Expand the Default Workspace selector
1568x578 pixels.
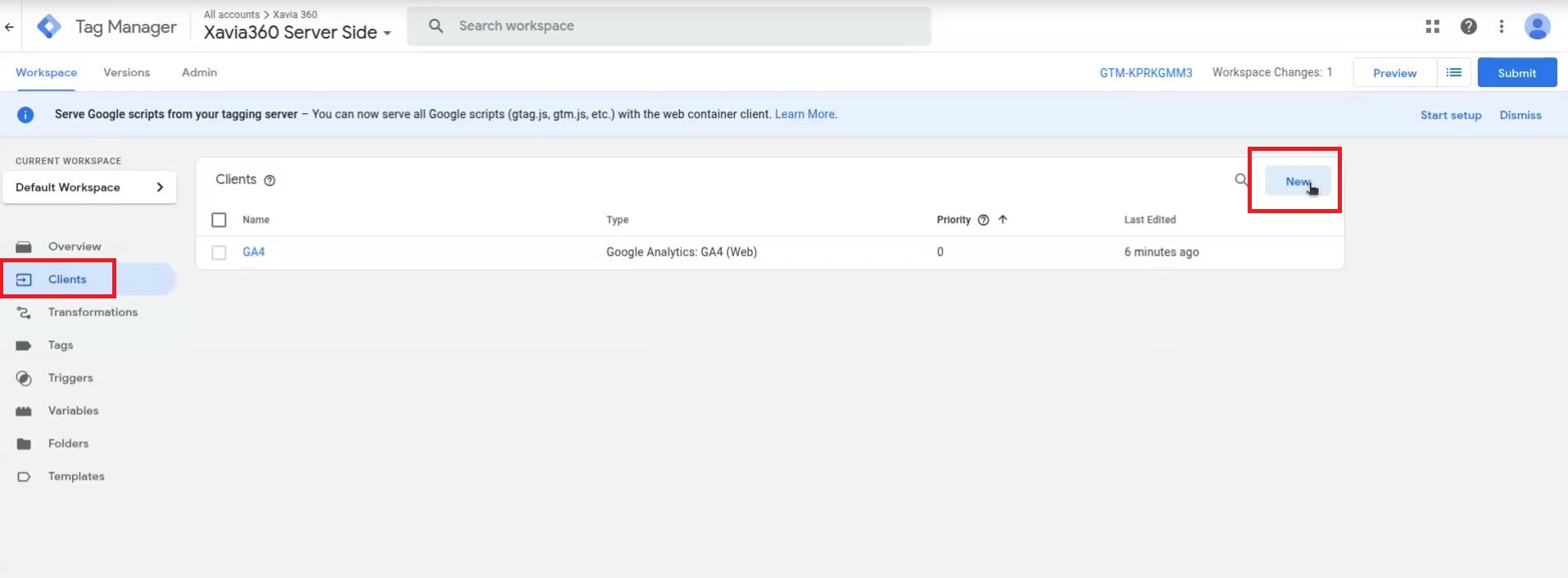click(x=89, y=188)
